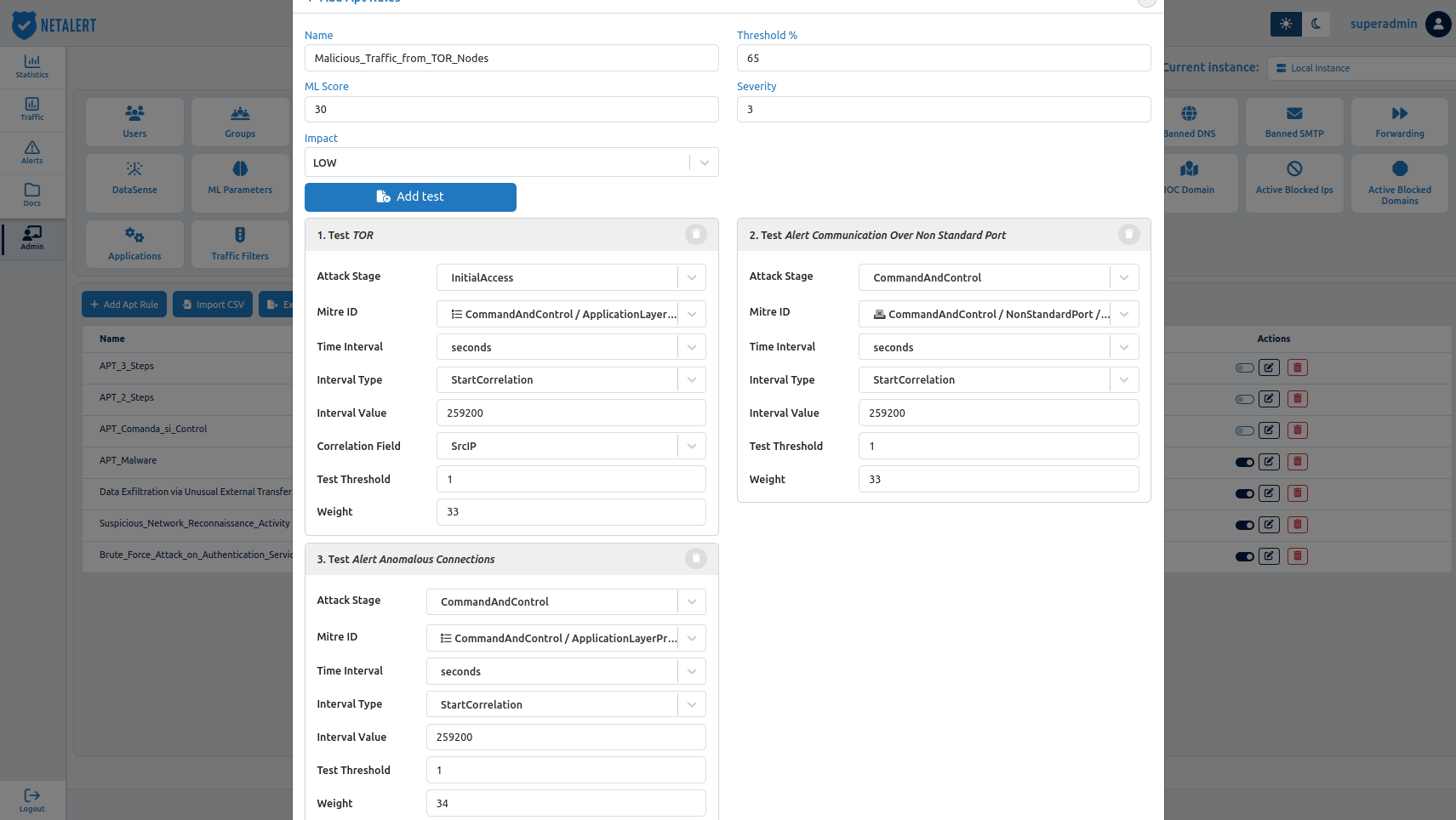
Task: Open the ML Parameters tile
Action: [240, 183]
